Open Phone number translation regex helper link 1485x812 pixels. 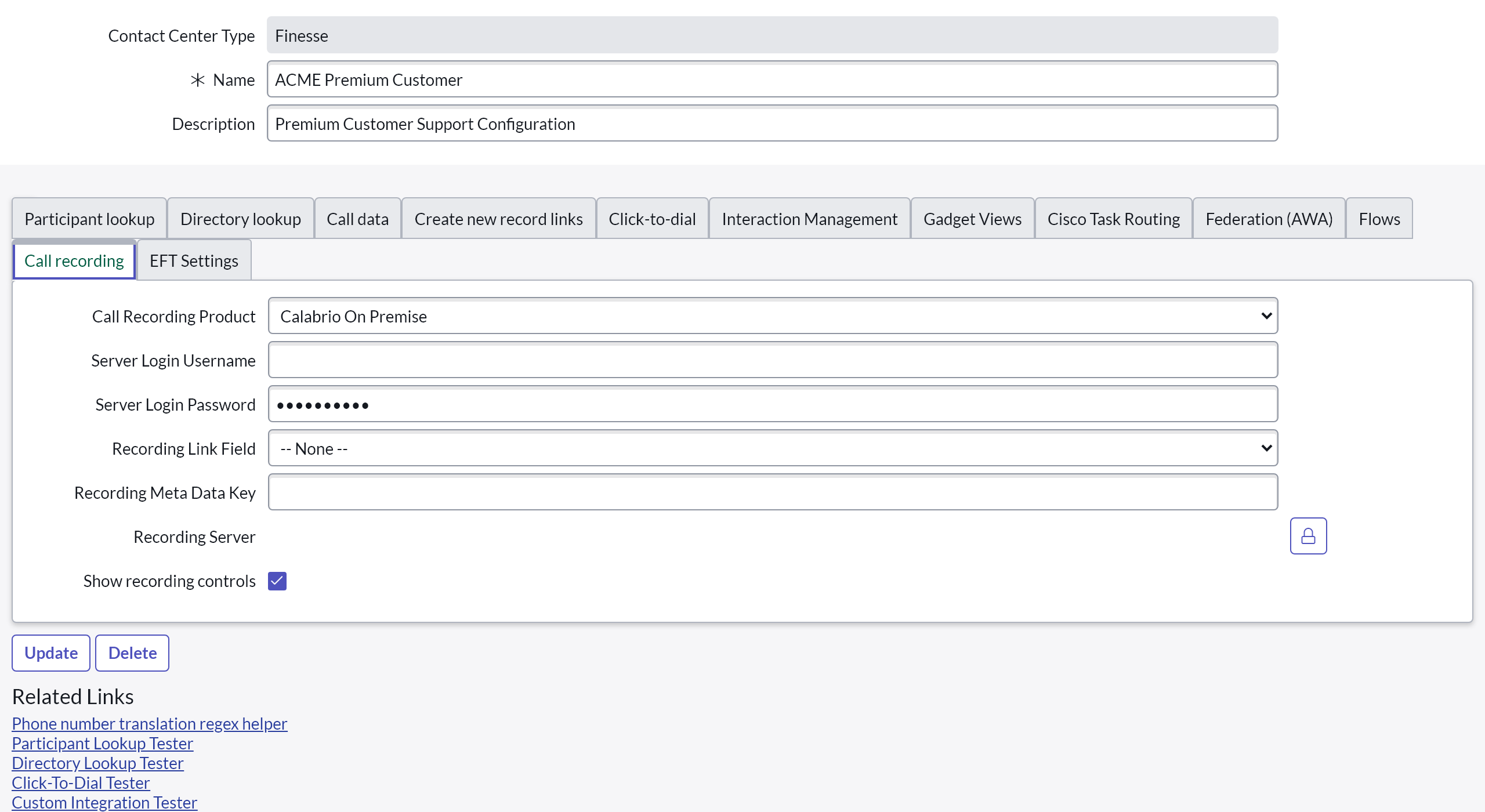tap(149, 724)
